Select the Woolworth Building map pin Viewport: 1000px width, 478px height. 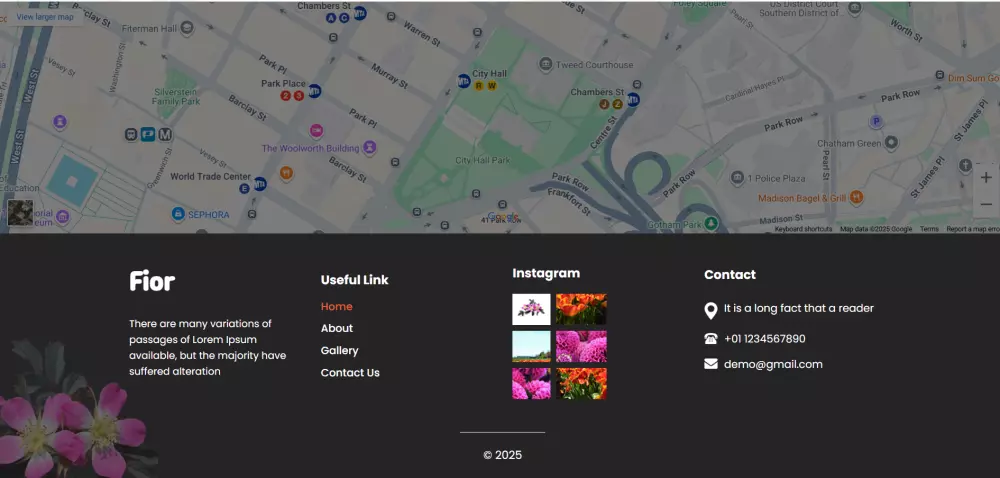pyautogui.click(x=370, y=148)
